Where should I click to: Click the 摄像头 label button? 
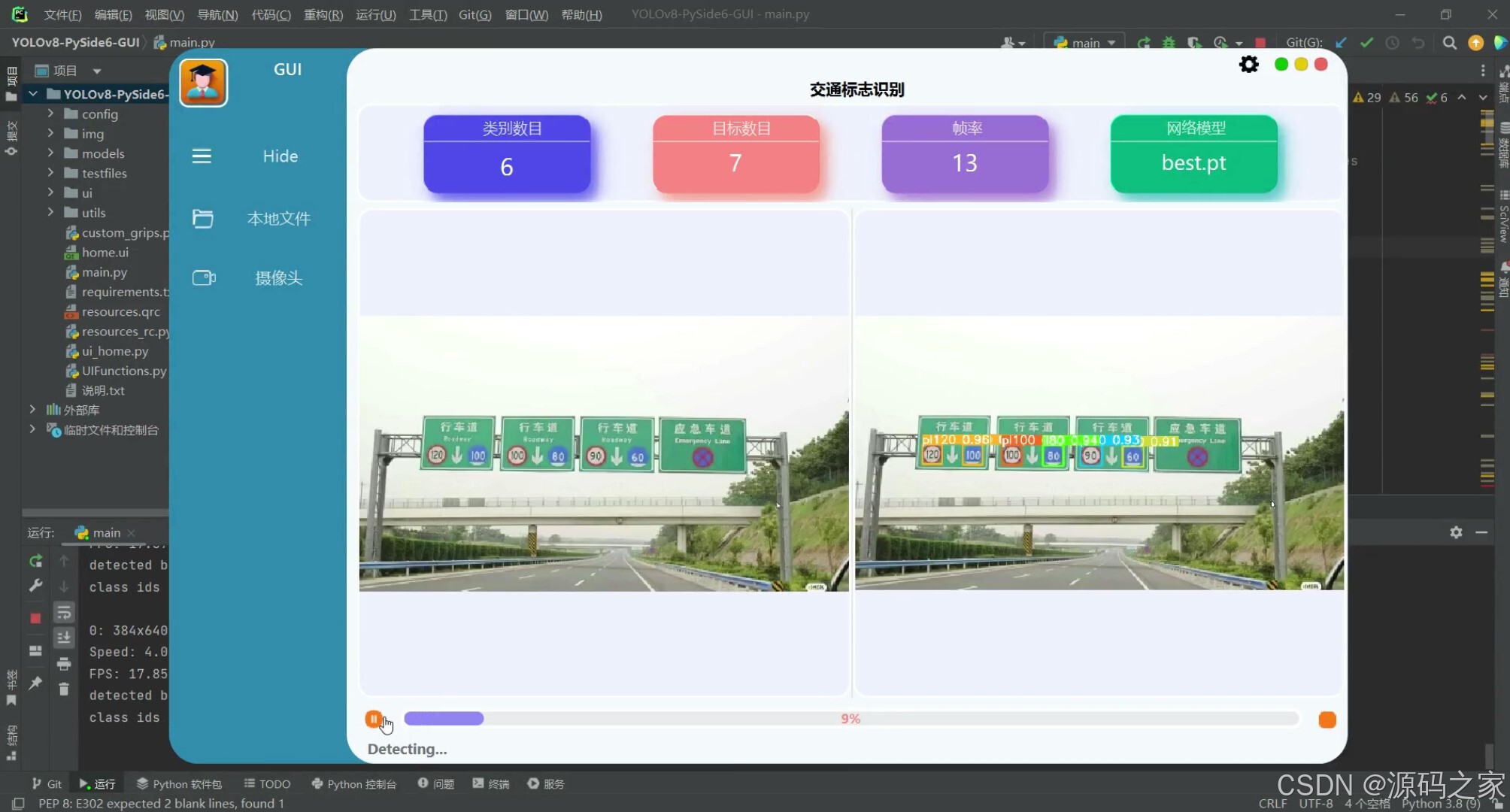tap(279, 278)
